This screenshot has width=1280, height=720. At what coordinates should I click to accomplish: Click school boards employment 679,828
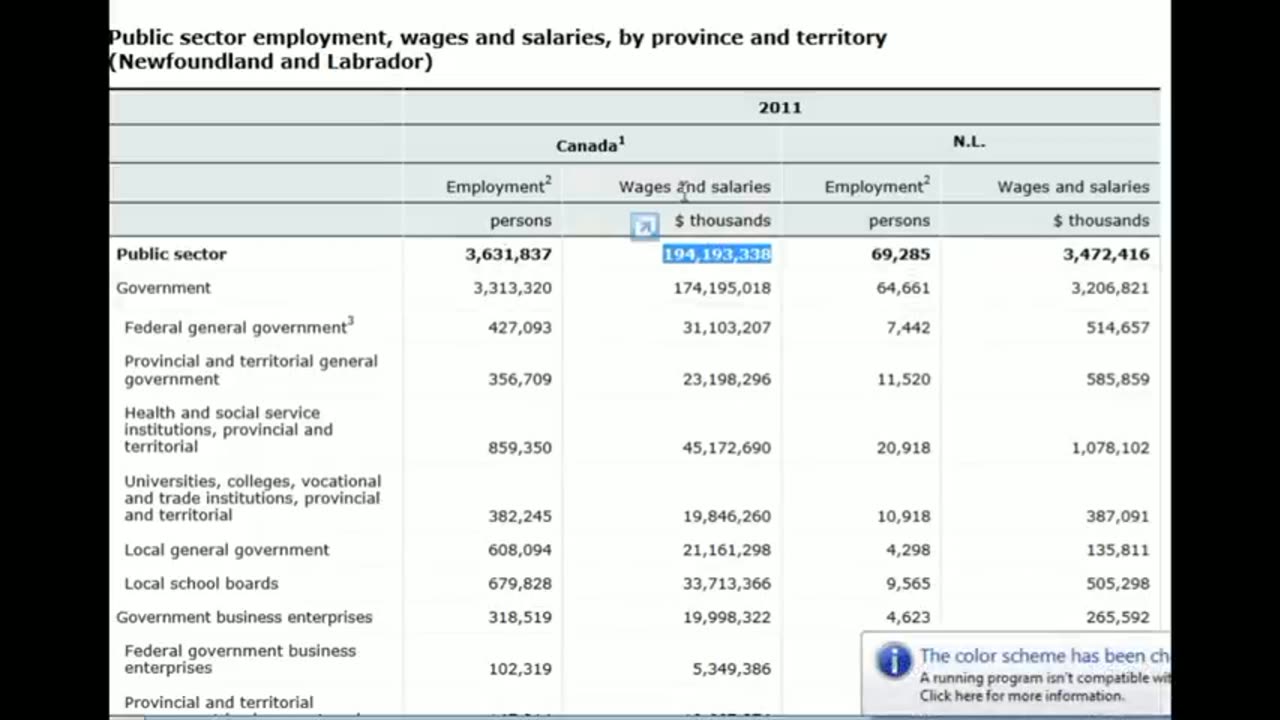coord(520,584)
